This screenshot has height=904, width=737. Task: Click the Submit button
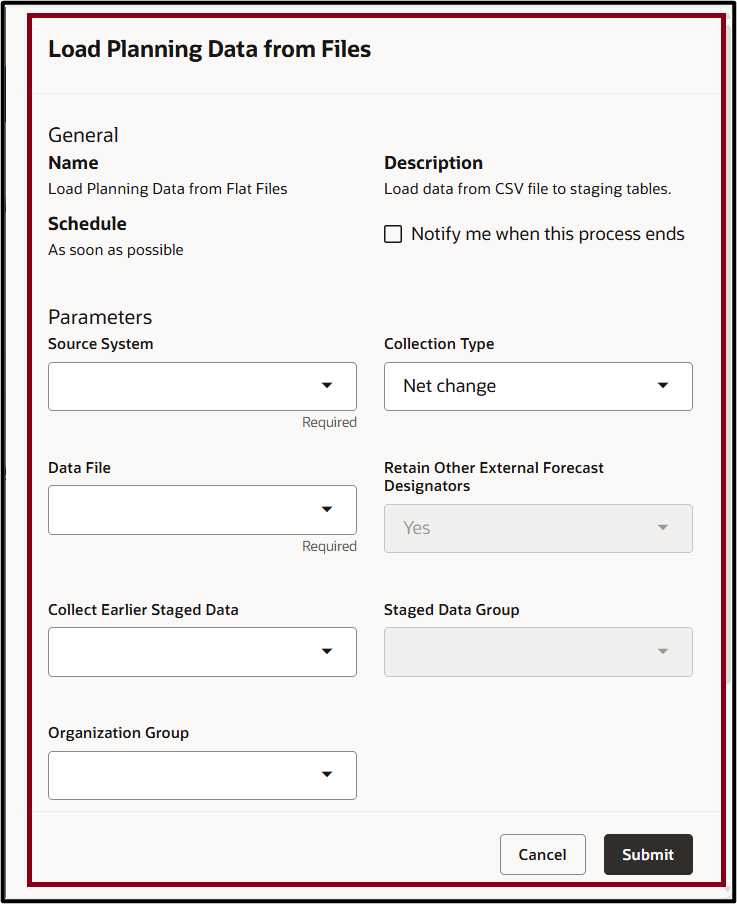648,854
